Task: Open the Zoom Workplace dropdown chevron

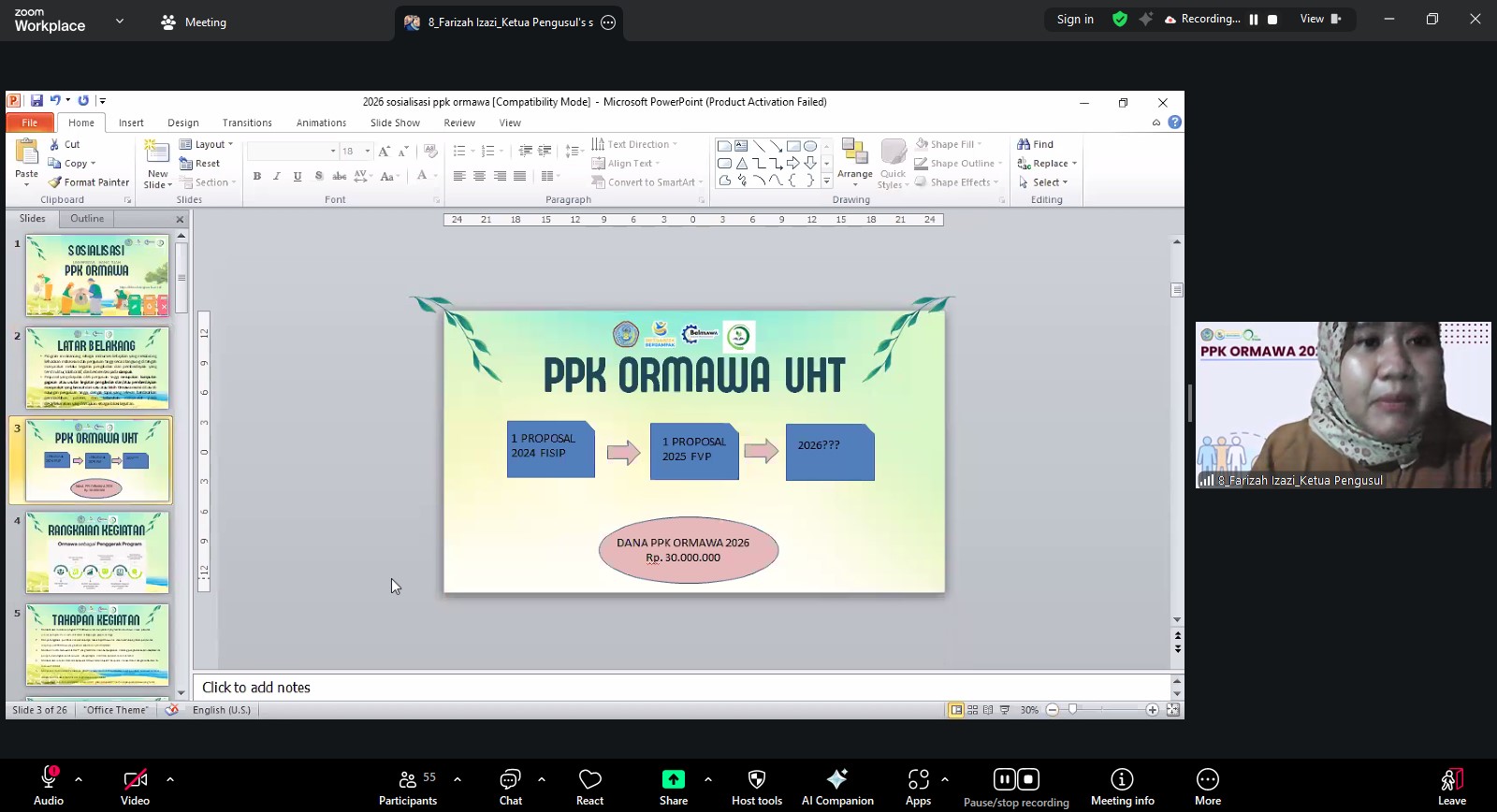Action: point(120,21)
